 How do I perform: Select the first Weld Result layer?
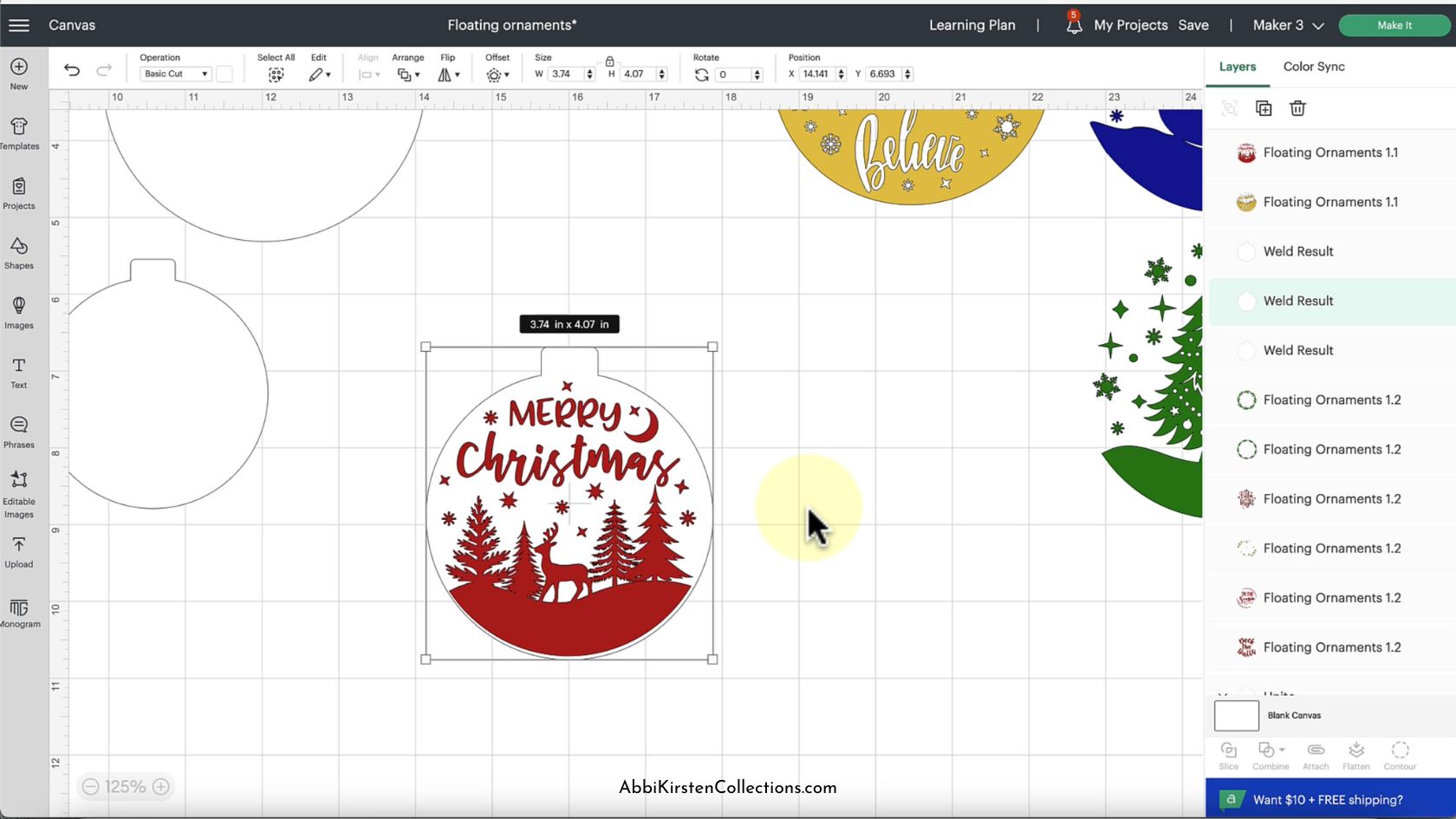(1332, 251)
